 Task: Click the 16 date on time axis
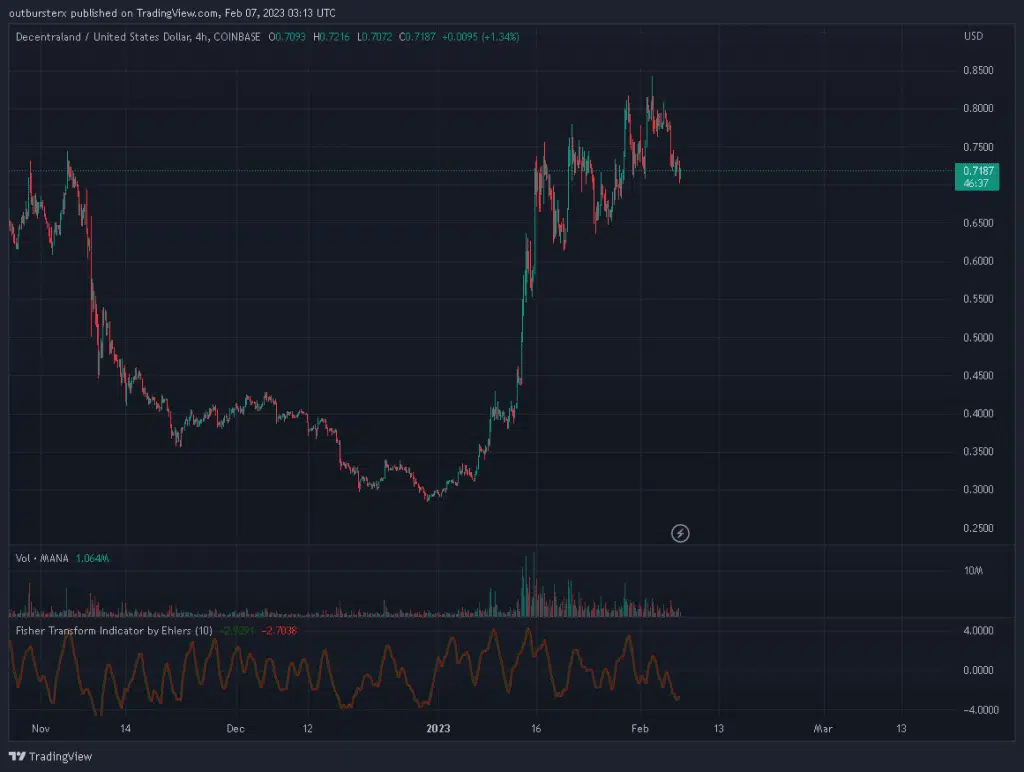[536, 728]
